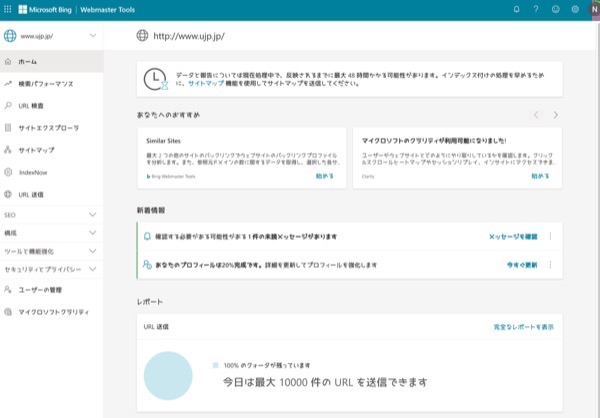Click the sitemap tree icon
The image size is (600, 418).
8,150
